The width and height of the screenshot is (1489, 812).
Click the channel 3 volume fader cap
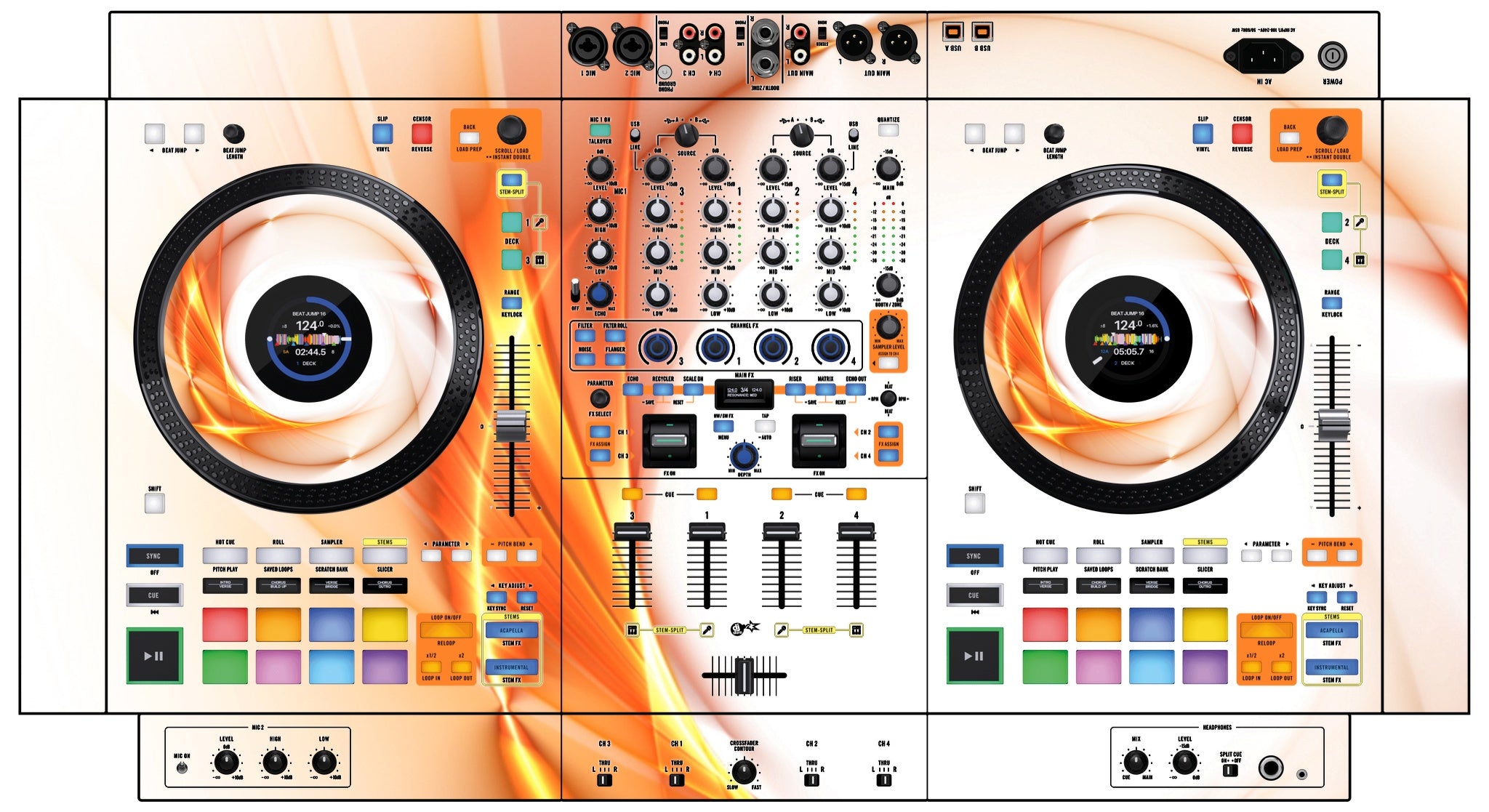(x=632, y=532)
